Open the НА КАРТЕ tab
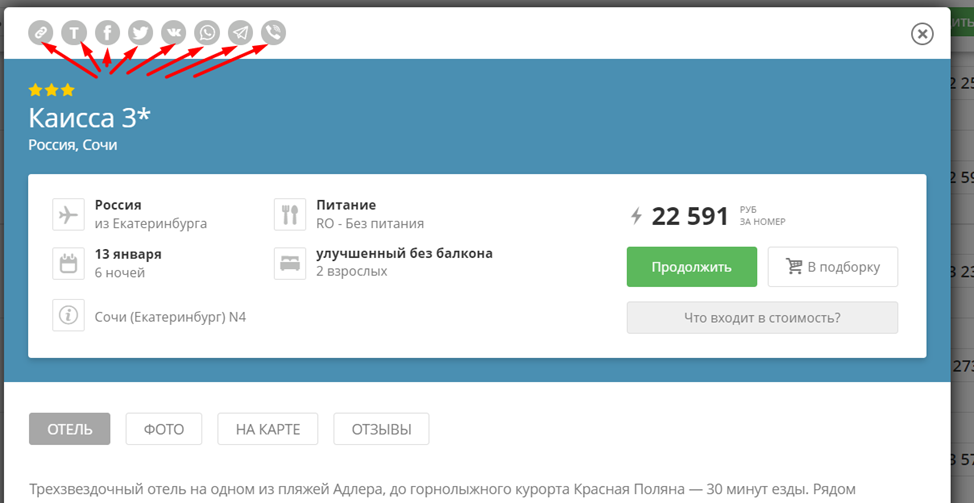 pyautogui.click(x=267, y=429)
